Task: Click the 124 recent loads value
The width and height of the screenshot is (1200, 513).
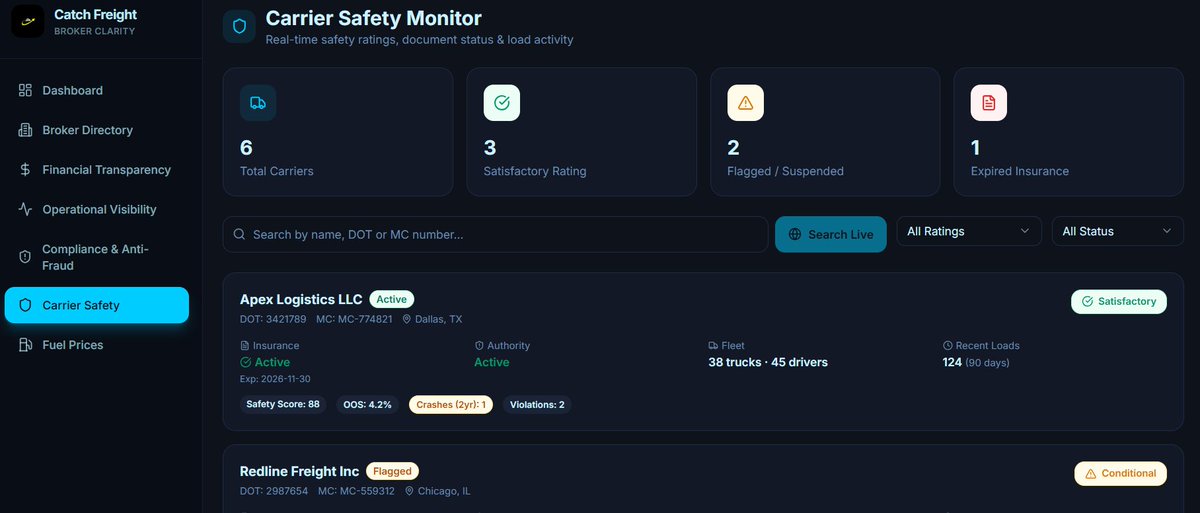Action: (952, 362)
